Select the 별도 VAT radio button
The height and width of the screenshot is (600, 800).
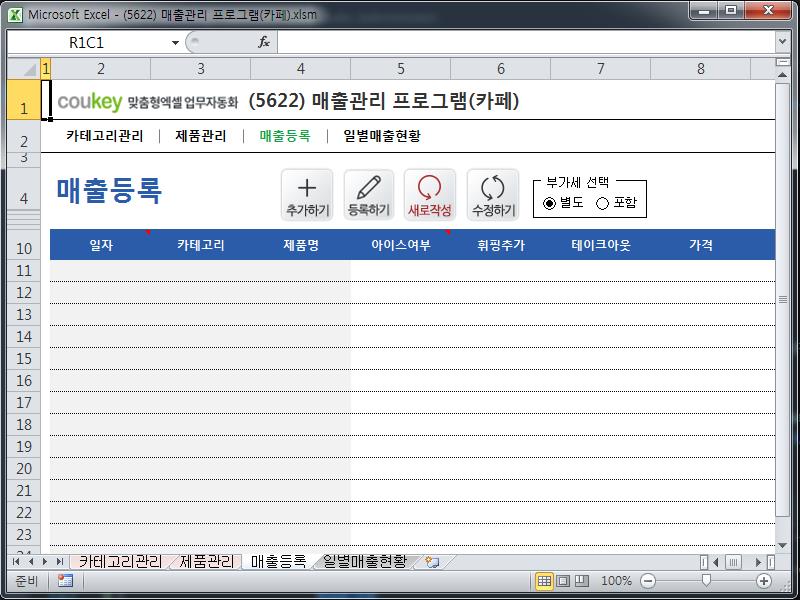tap(549, 203)
